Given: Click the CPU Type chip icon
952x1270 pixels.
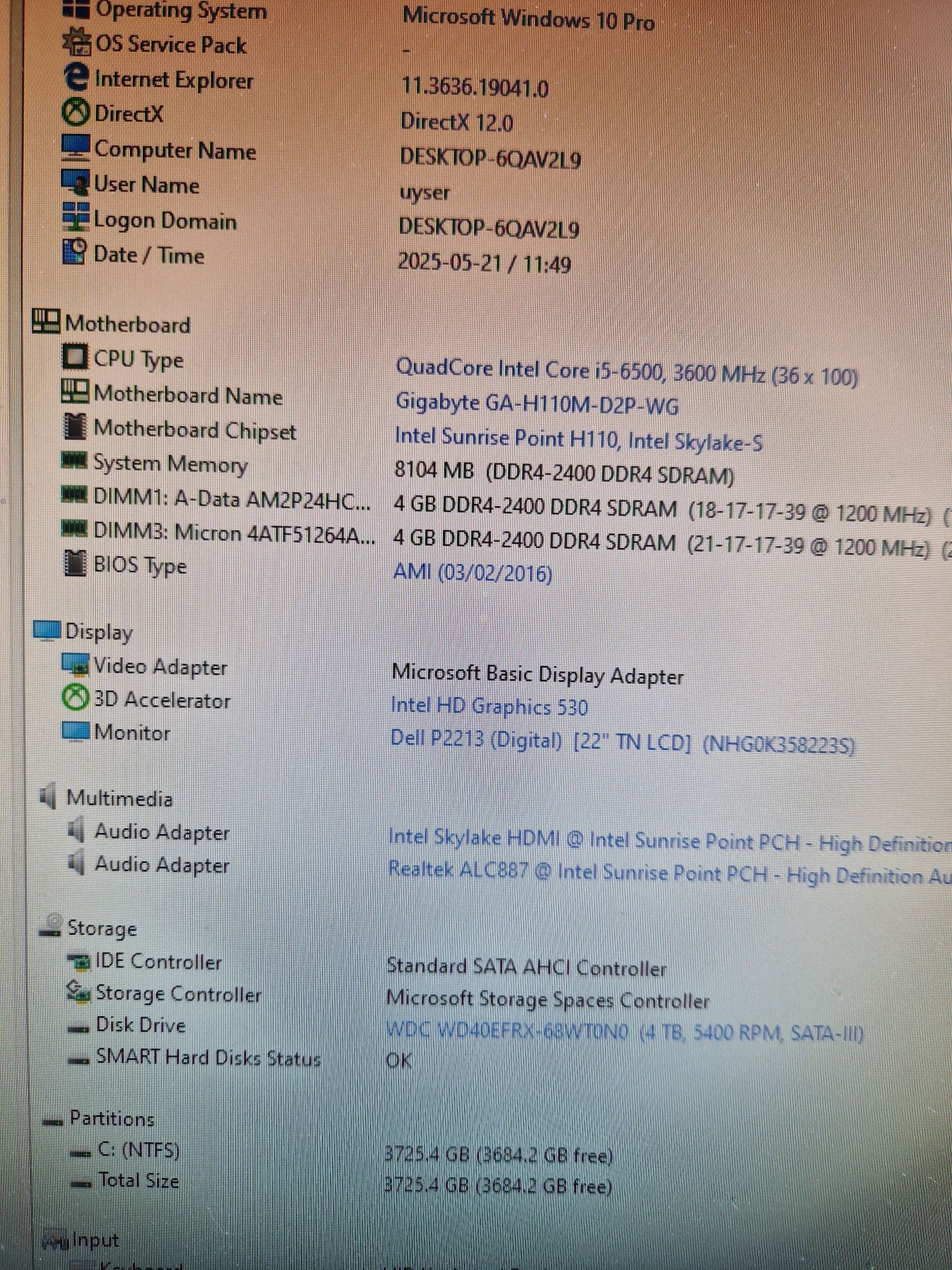Looking at the screenshot, I should click(75, 356).
